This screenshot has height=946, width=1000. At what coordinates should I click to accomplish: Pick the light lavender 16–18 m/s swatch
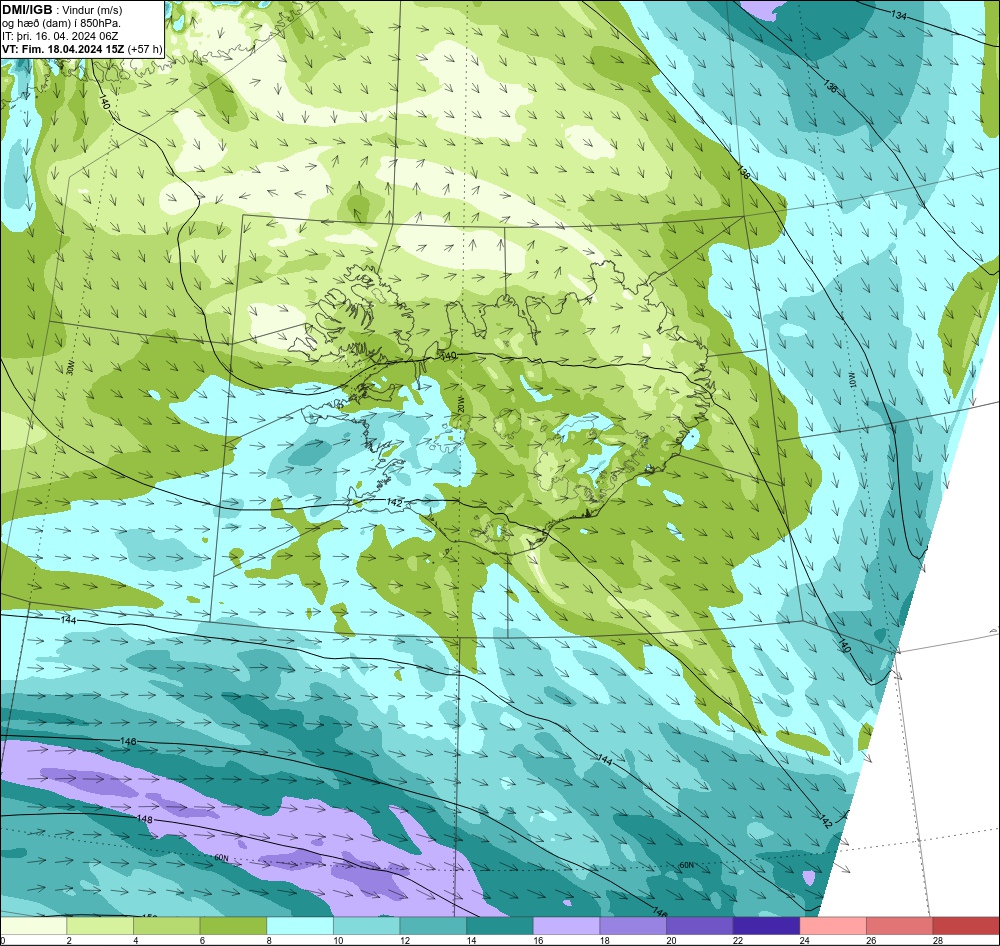pos(566,926)
